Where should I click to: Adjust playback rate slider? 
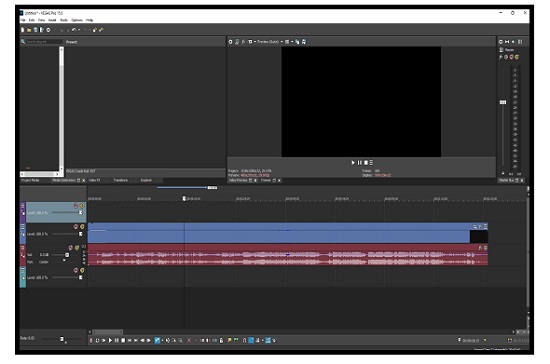point(62,339)
